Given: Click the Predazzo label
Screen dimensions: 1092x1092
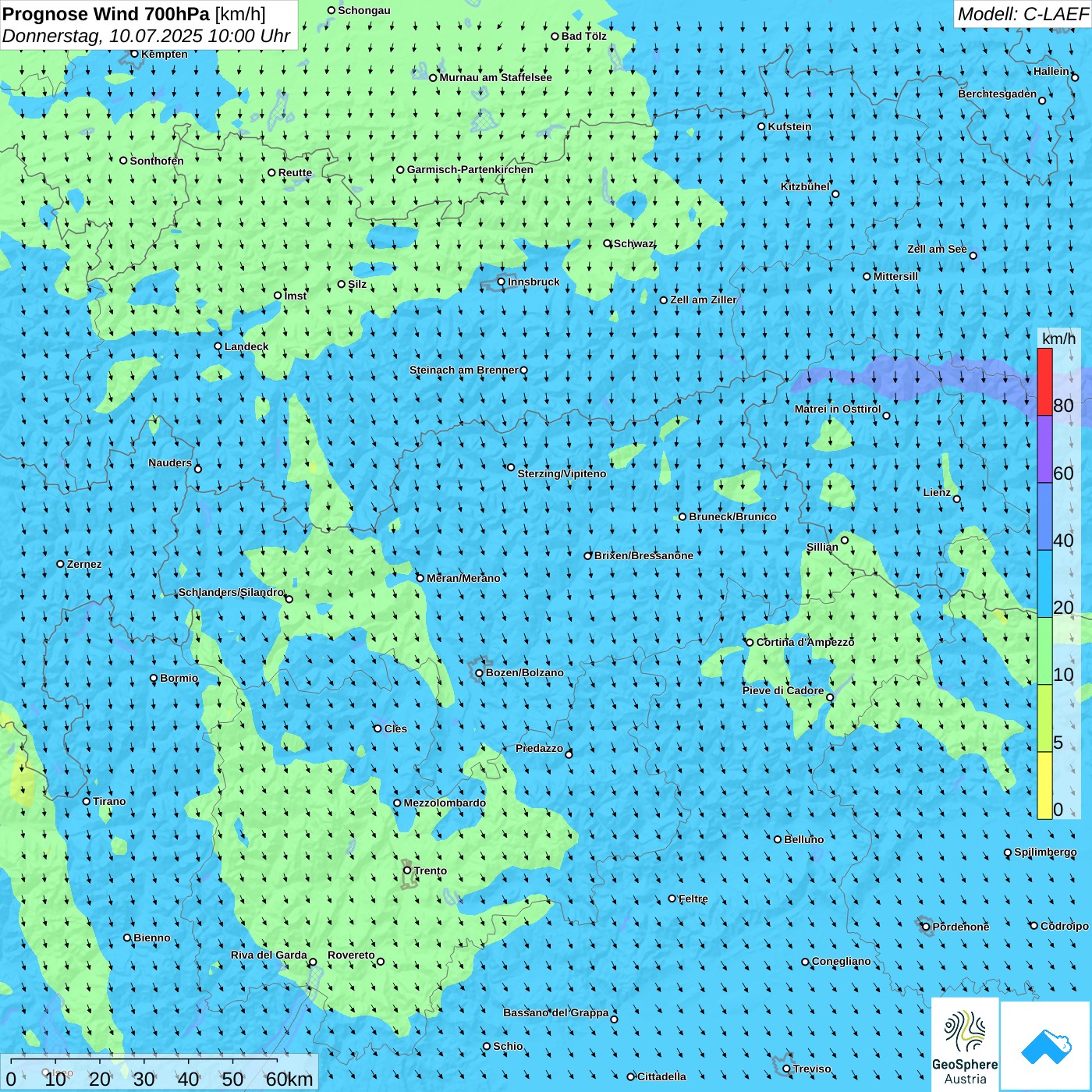Looking at the screenshot, I should (x=539, y=748).
